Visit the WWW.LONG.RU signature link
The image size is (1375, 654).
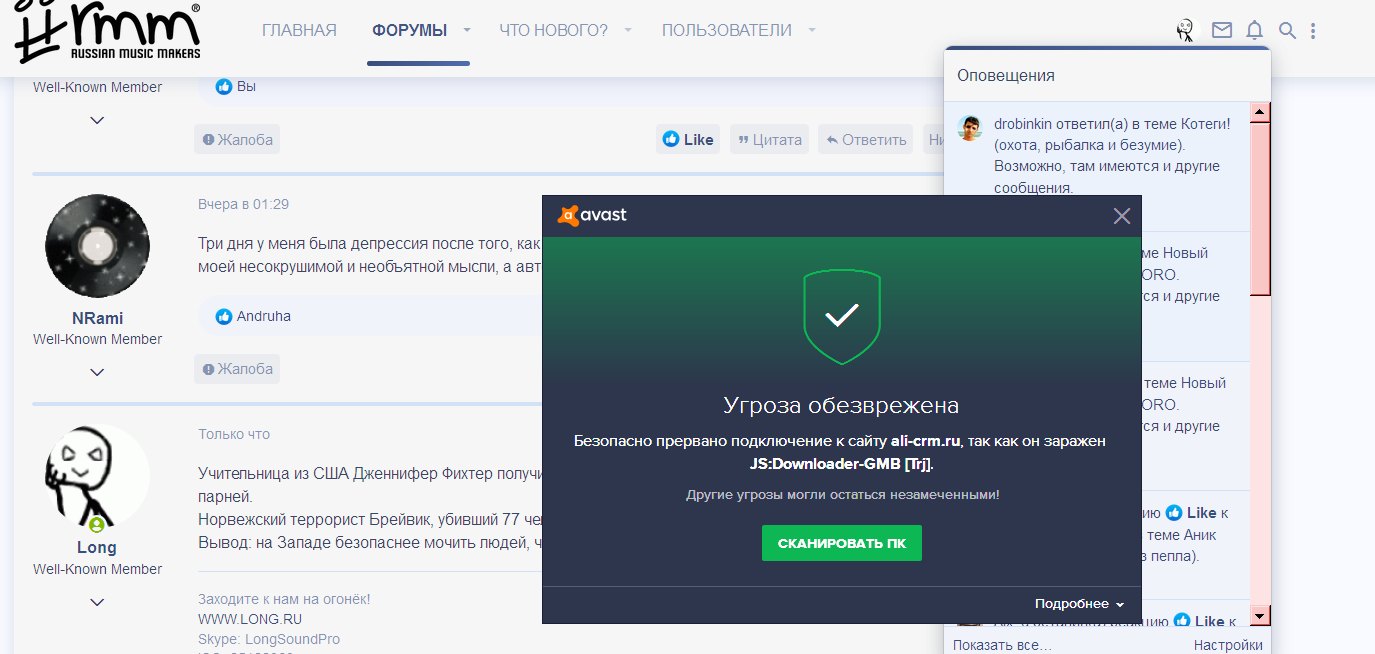click(x=250, y=619)
